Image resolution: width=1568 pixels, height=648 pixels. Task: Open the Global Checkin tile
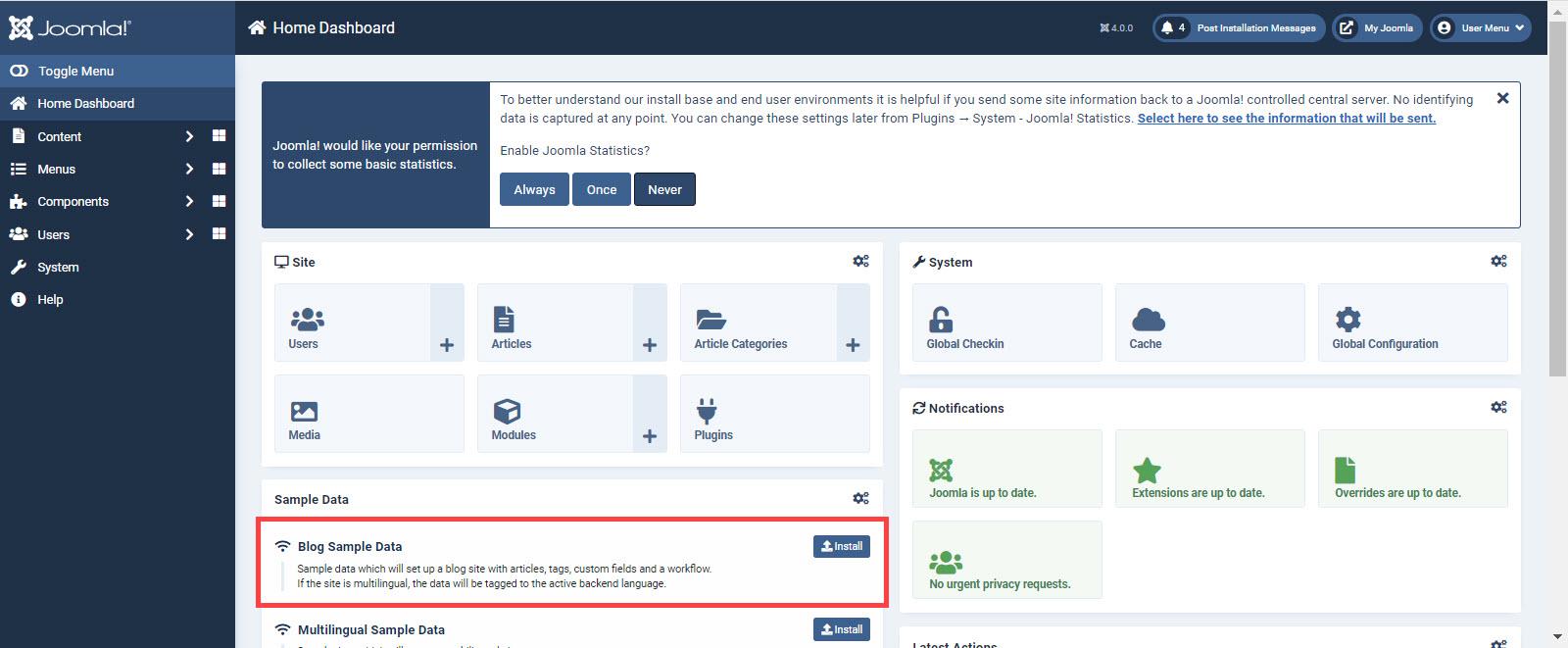pos(1007,323)
